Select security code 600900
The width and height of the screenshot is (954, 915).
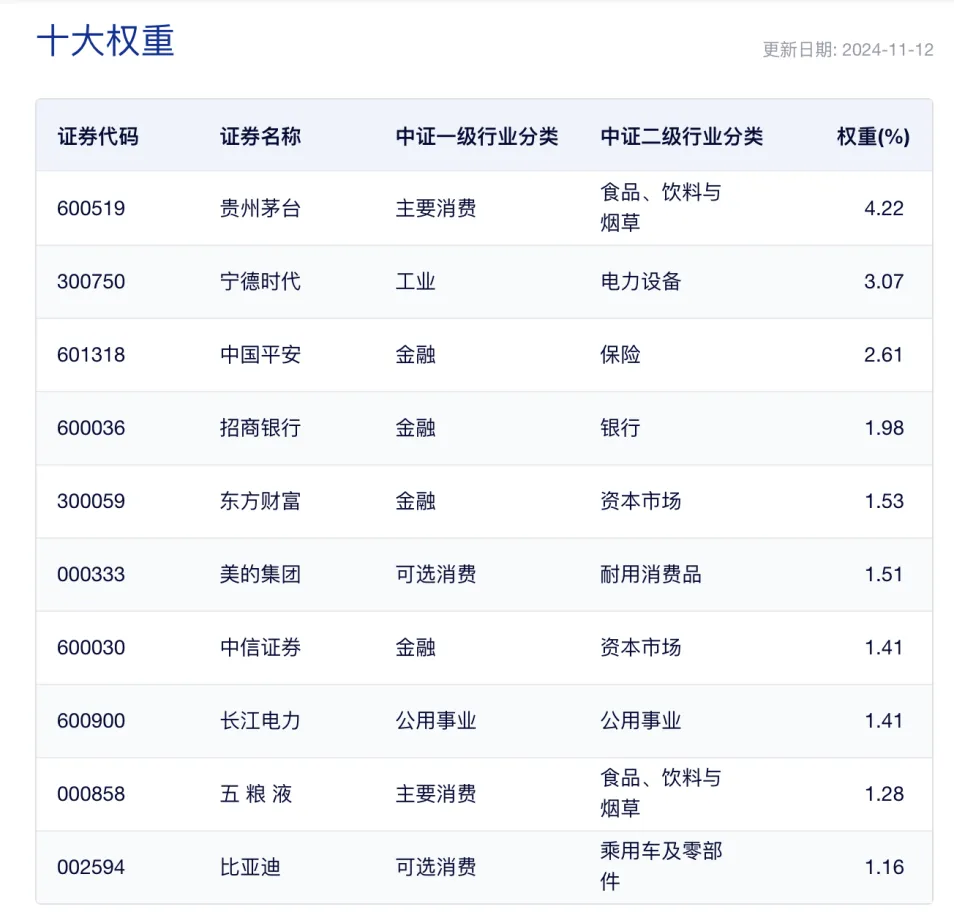(x=91, y=721)
